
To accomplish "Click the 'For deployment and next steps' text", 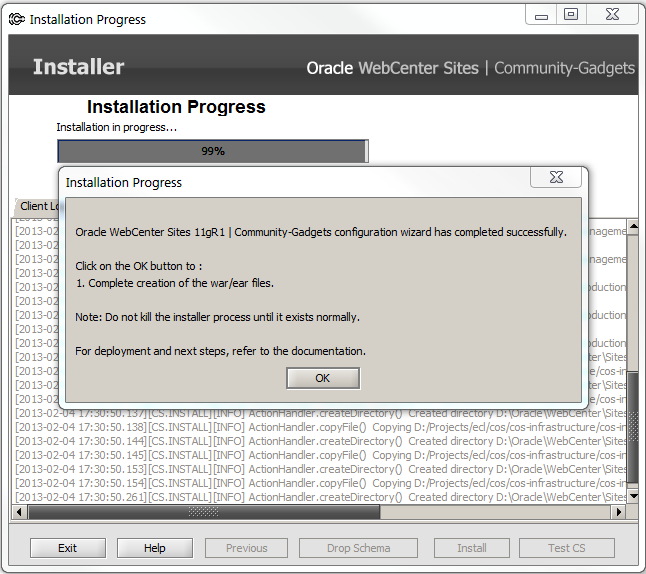I will (x=220, y=351).
